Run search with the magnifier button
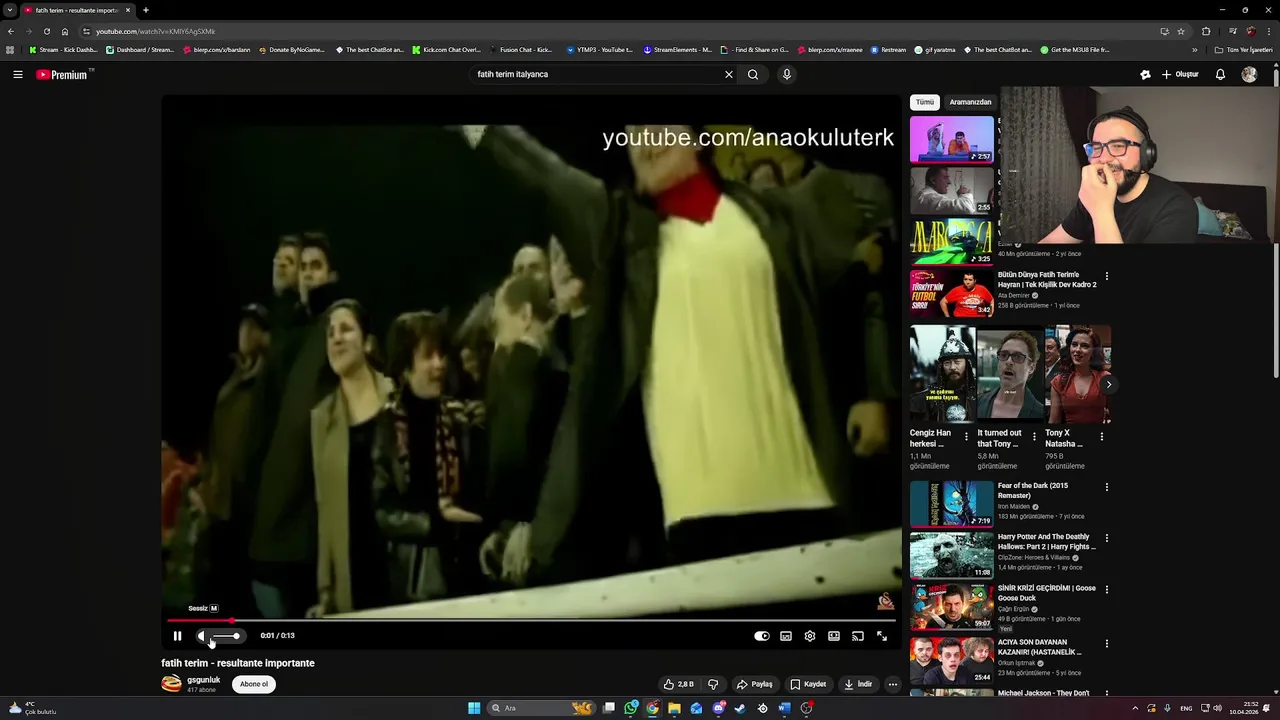Viewport: 1280px width, 720px height. click(753, 74)
